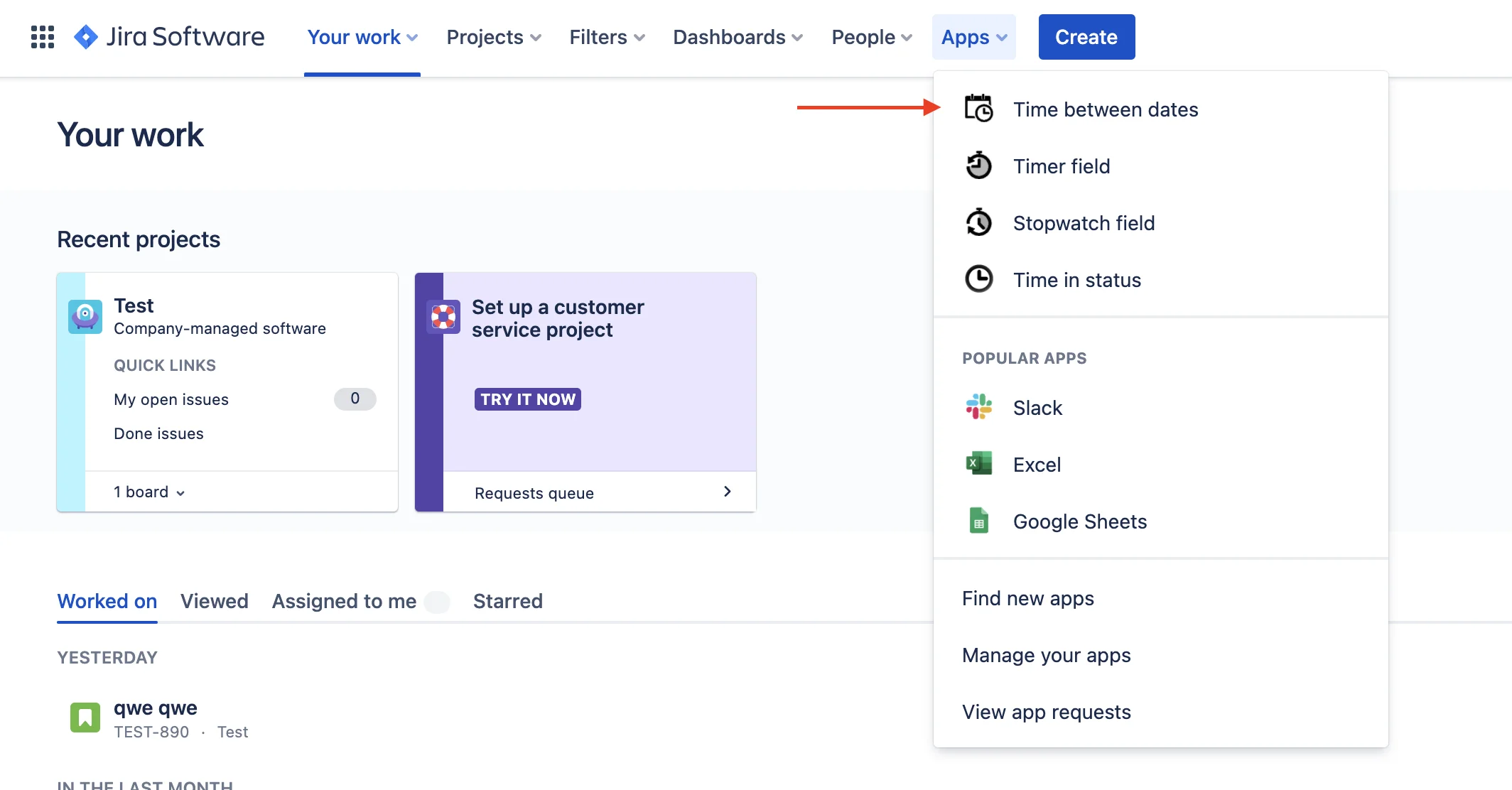Expand the Dashboards dropdown
1512x790 pixels.
738,37
